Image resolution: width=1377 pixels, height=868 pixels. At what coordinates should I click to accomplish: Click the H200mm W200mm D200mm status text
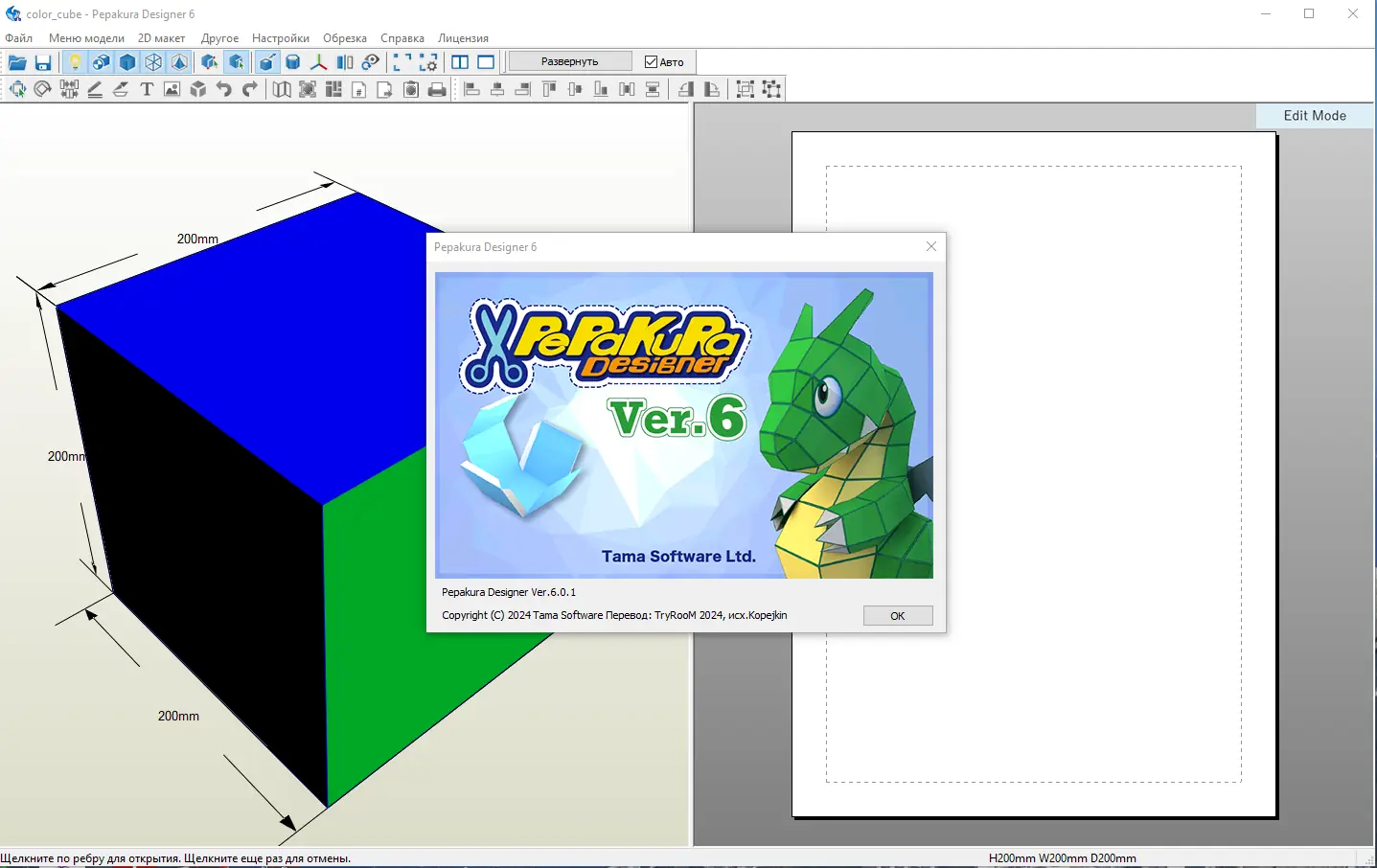point(1063,858)
